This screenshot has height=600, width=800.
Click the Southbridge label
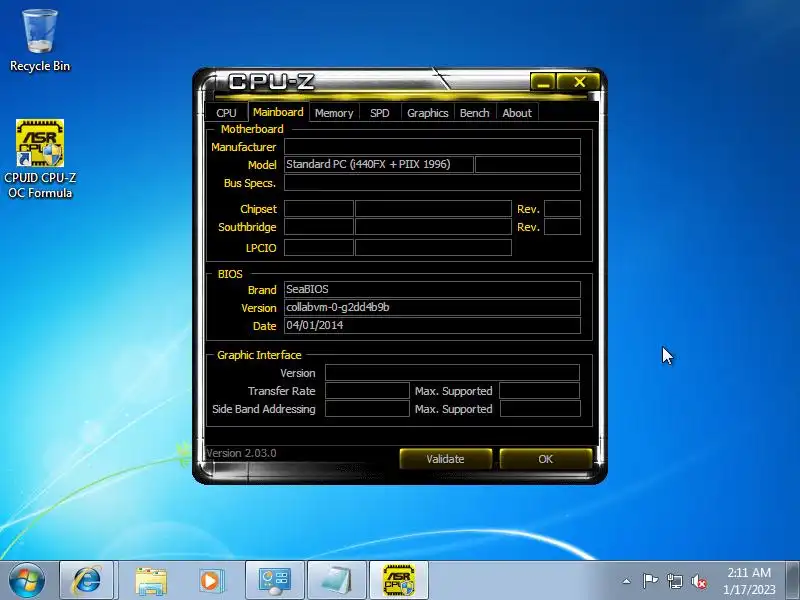click(247, 227)
